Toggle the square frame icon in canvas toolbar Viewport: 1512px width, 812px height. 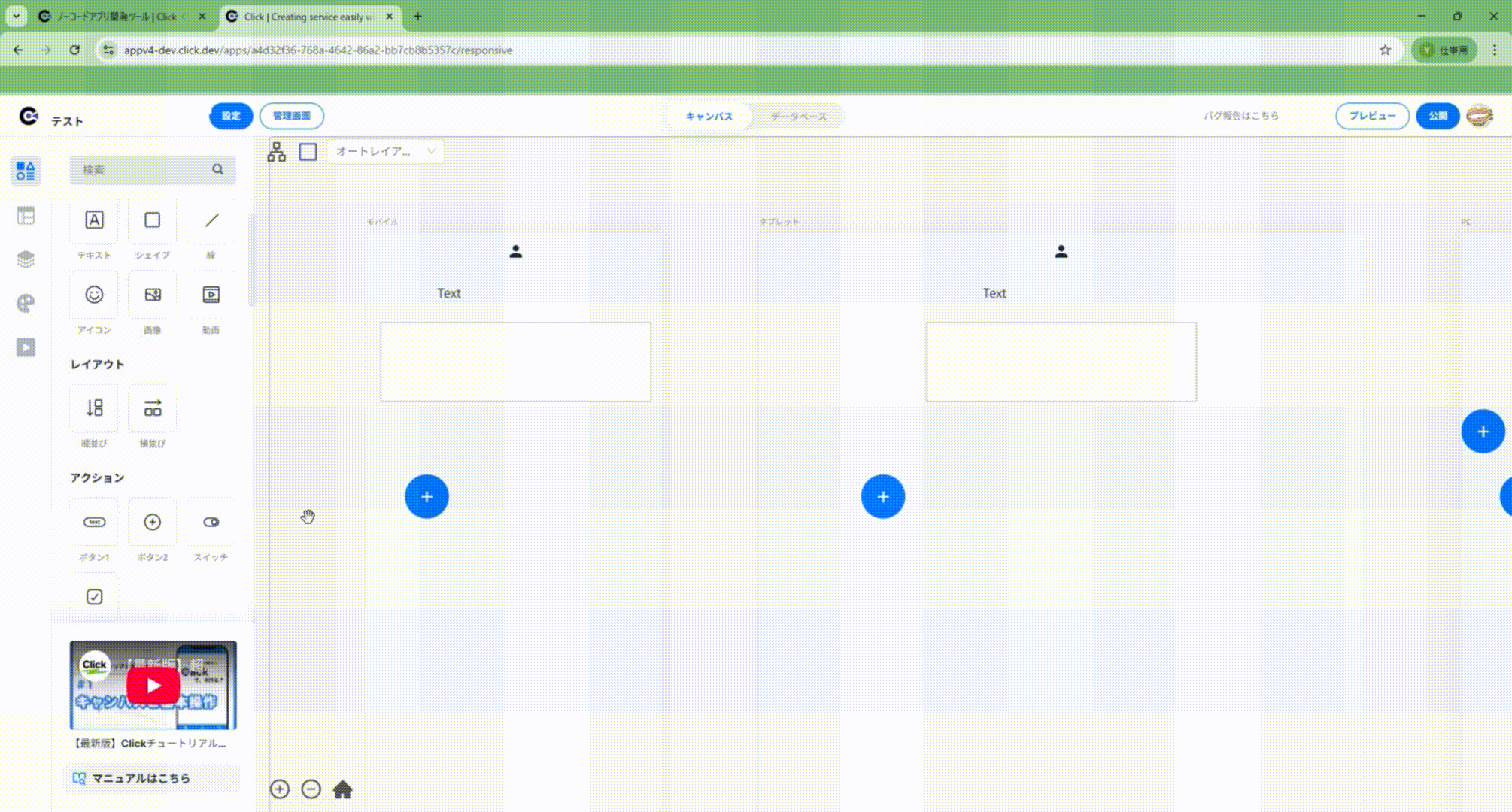(308, 152)
